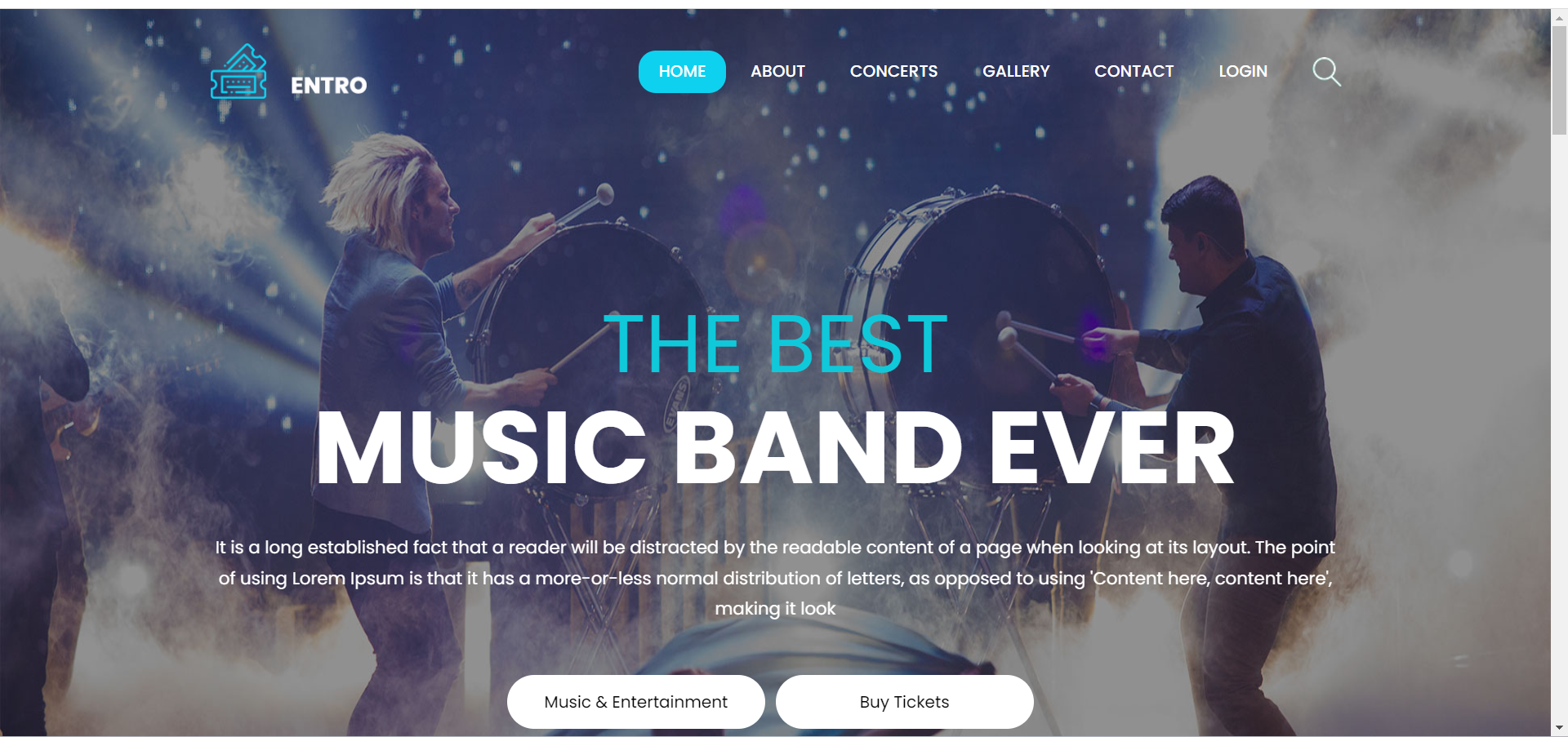Click the Lorem Ipsum description paragraph
The image size is (1568, 737).
pos(776,578)
